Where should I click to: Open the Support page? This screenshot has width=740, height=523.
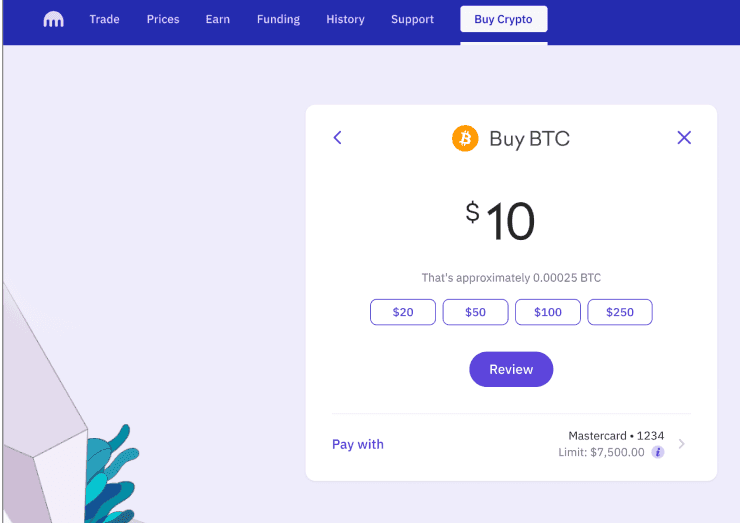coord(412,19)
